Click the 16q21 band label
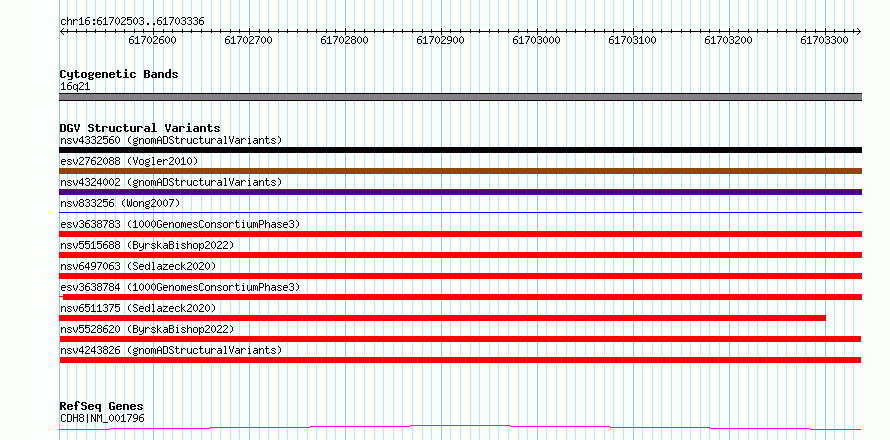This screenshot has width=890, height=440. click(x=75, y=87)
